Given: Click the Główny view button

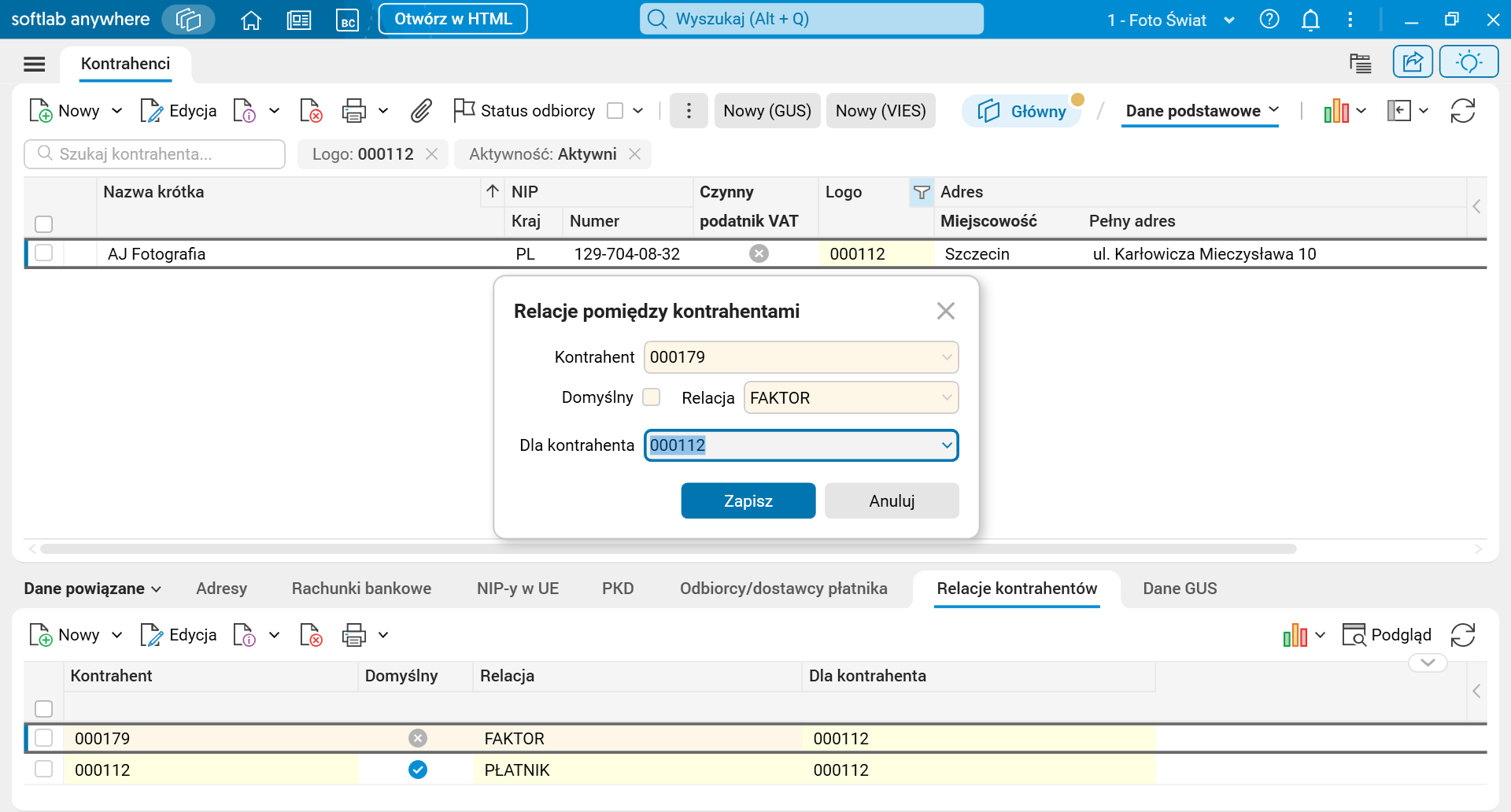Looking at the screenshot, I should [x=1021, y=111].
